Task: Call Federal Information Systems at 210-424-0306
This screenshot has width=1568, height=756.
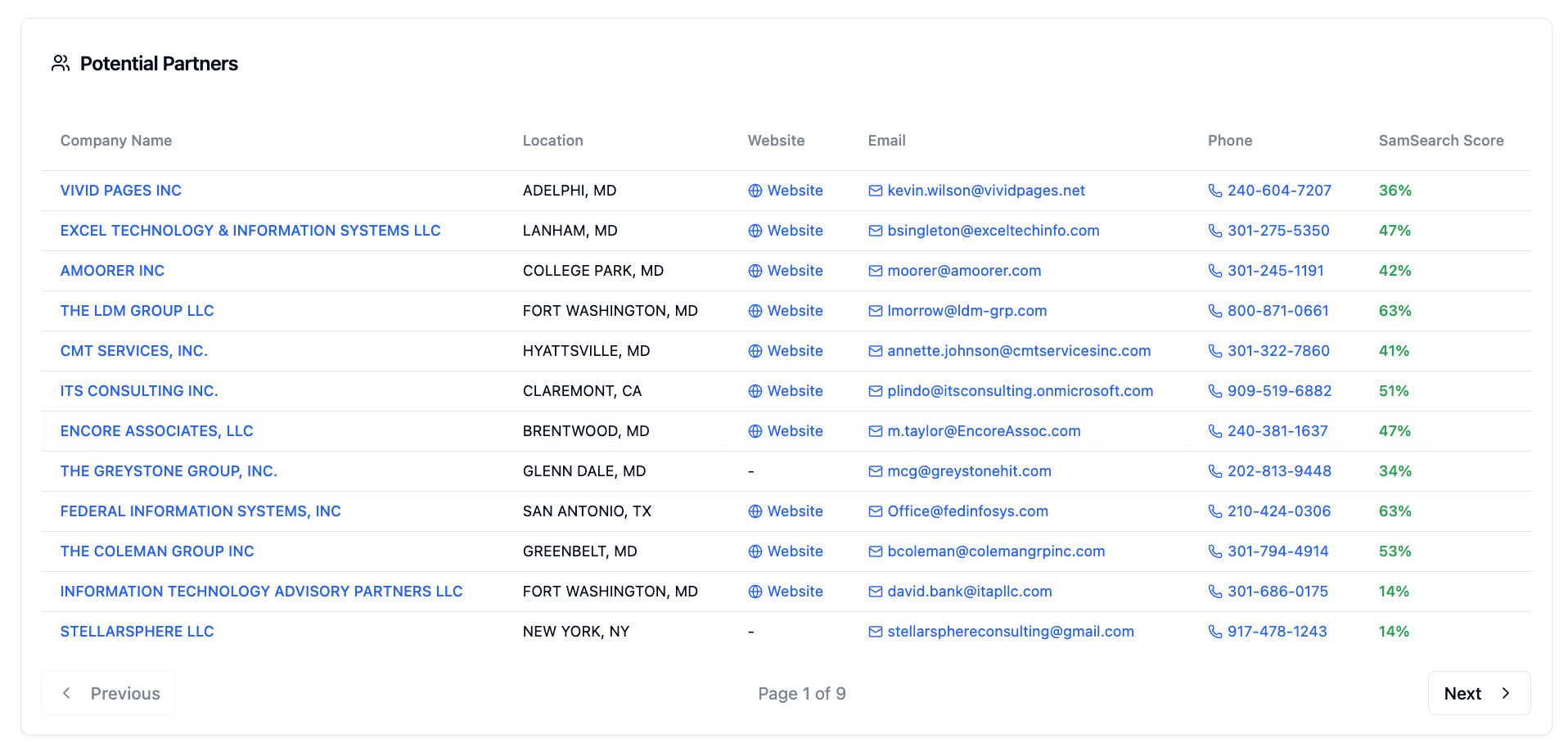Action: point(1278,511)
